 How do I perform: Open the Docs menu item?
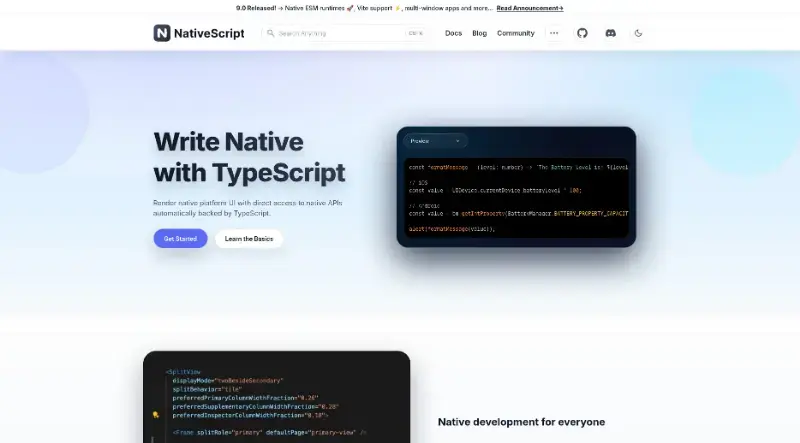(x=453, y=33)
